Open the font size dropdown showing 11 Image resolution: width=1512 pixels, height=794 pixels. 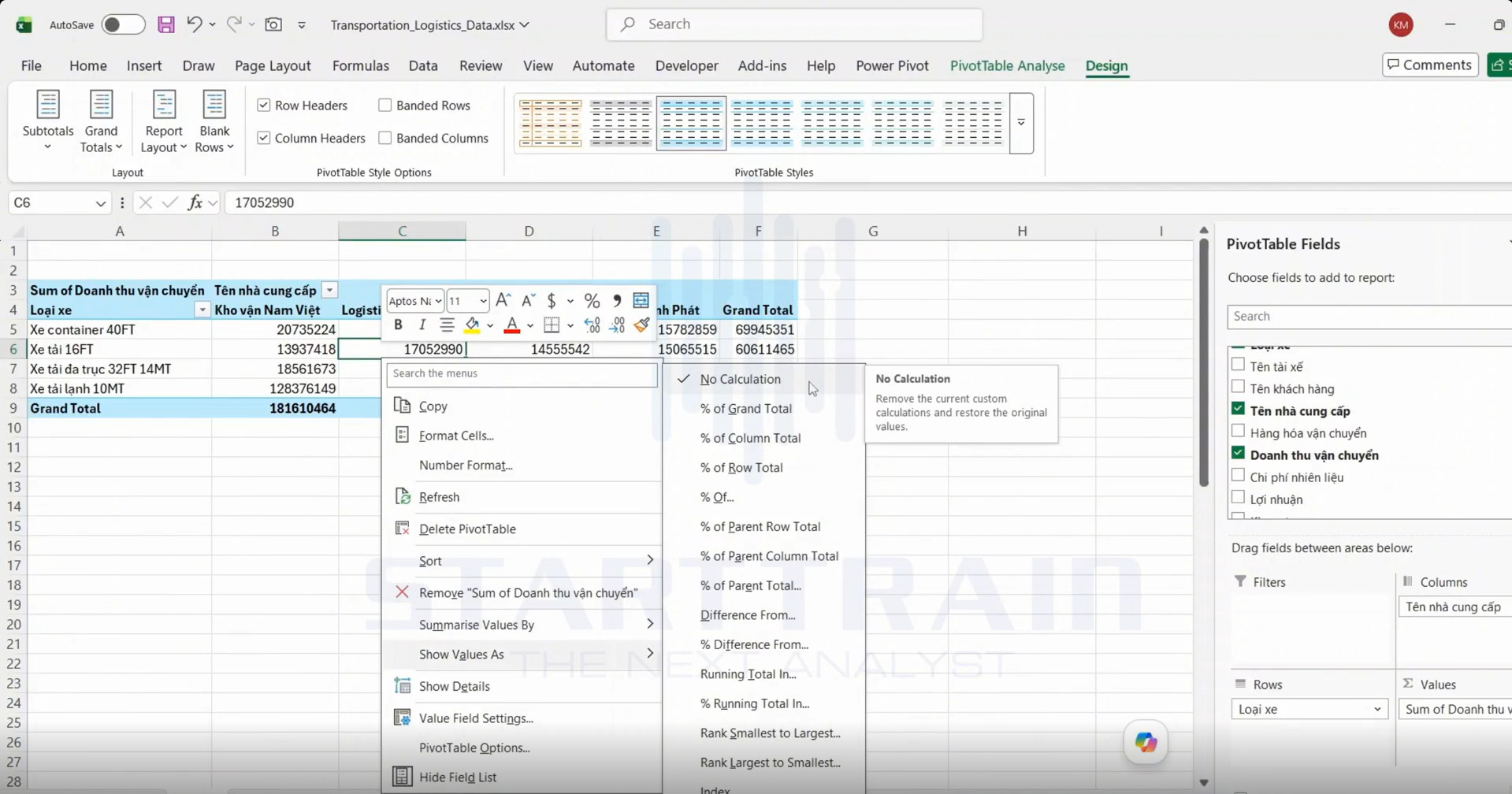483,300
